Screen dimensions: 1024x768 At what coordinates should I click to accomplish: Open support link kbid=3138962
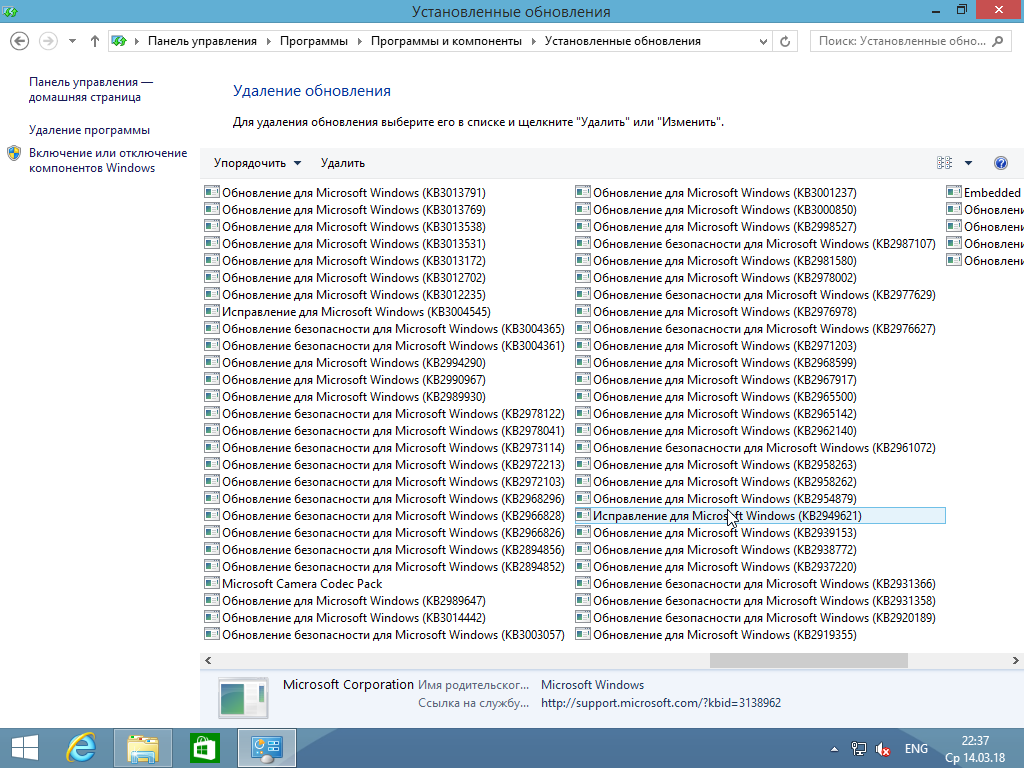660,703
